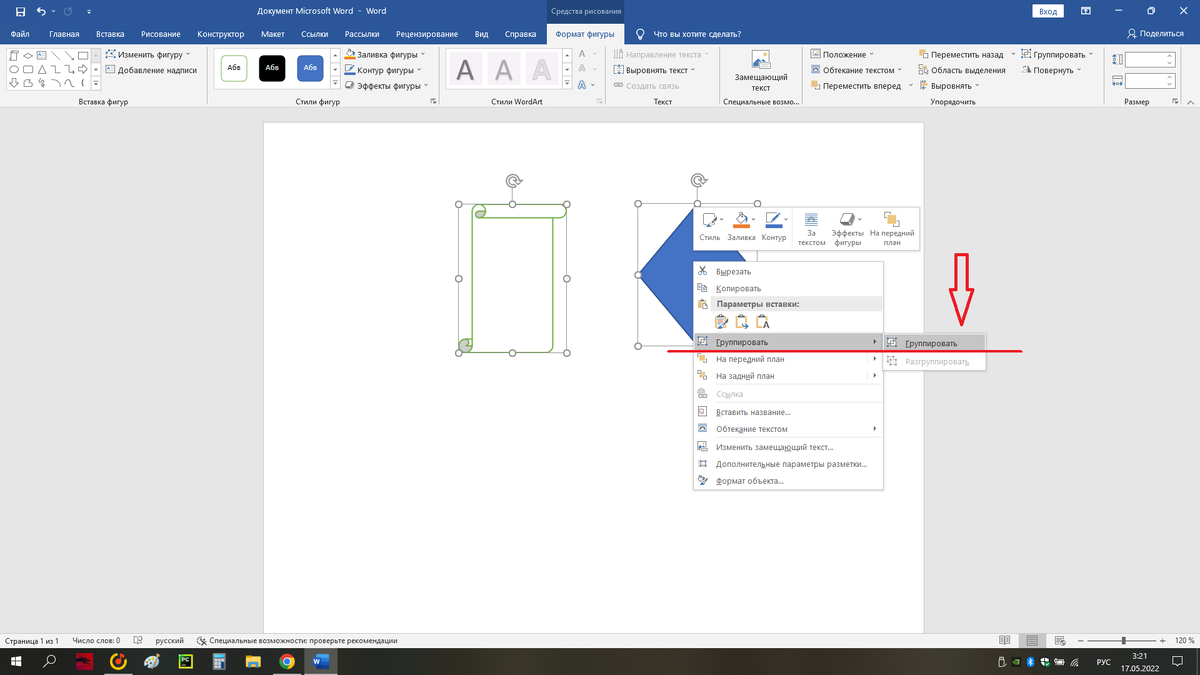Select Группировать in the submenu
Screen dimensions: 1200x675
(x=935, y=343)
